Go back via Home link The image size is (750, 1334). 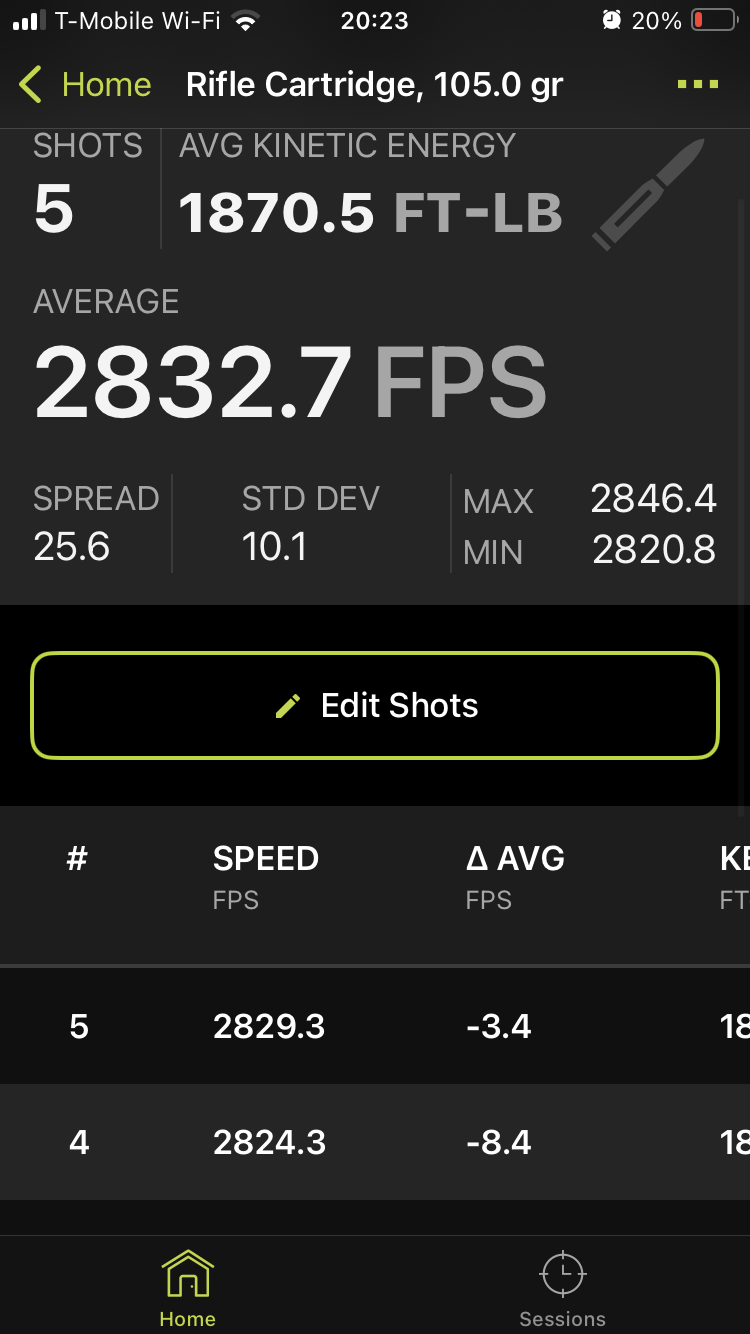[106, 85]
